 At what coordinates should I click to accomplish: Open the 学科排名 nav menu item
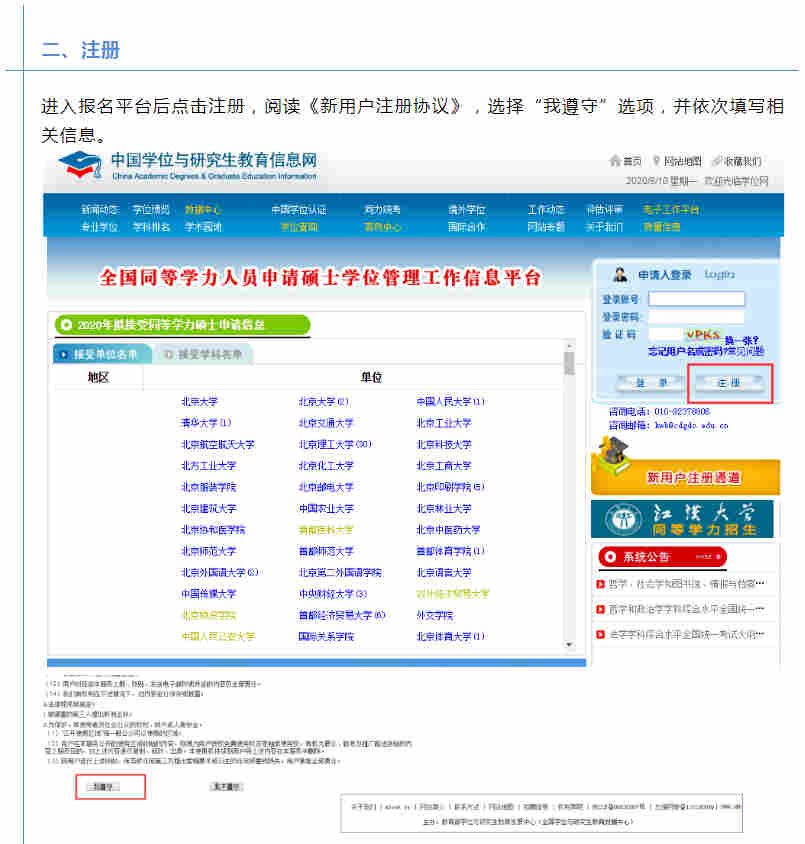151,227
